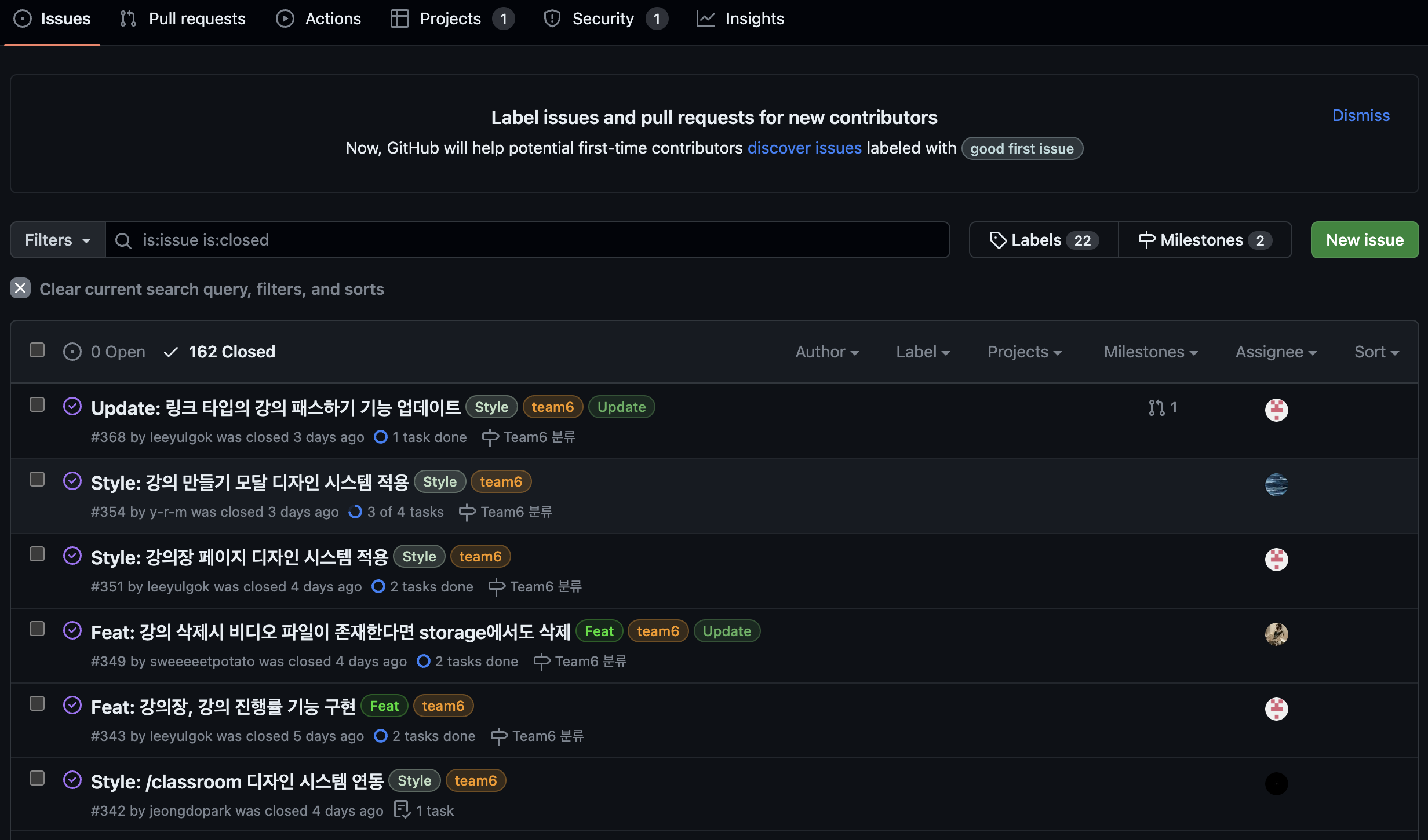Click the search magnifier icon in filter bar
The image size is (1428, 840).
[x=123, y=240]
